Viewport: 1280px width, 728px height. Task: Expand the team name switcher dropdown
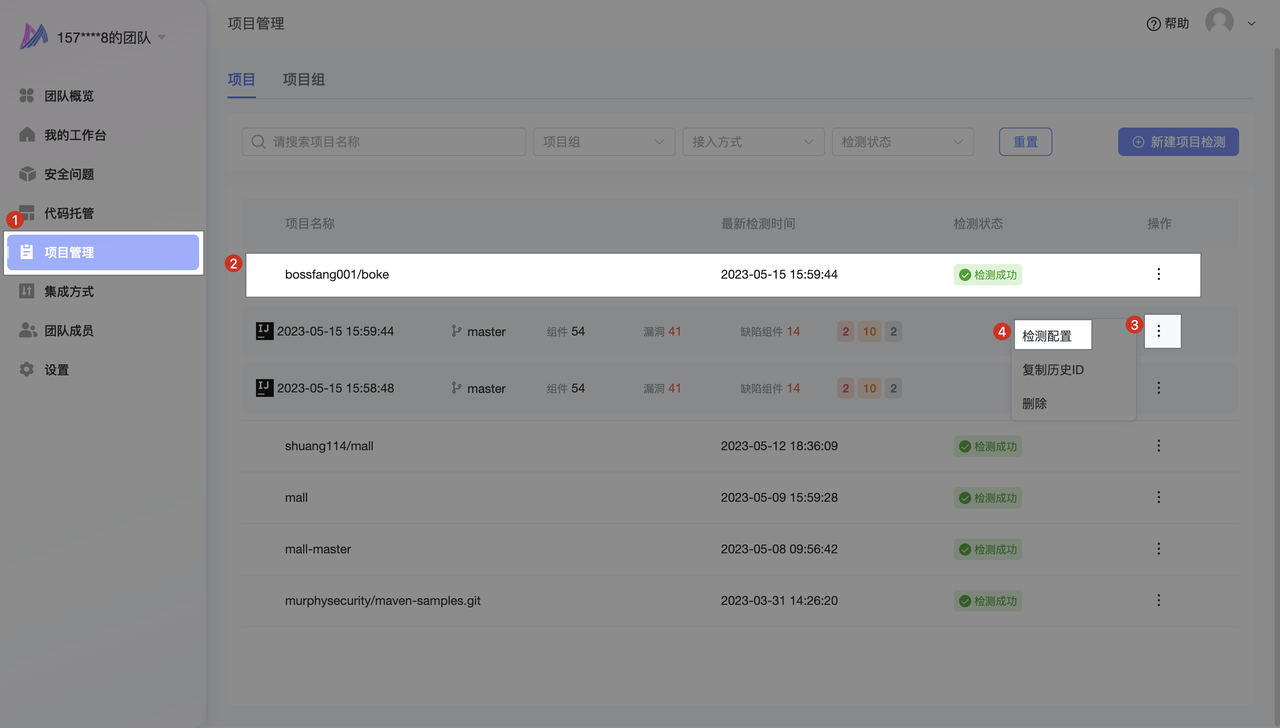pos(161,38)
